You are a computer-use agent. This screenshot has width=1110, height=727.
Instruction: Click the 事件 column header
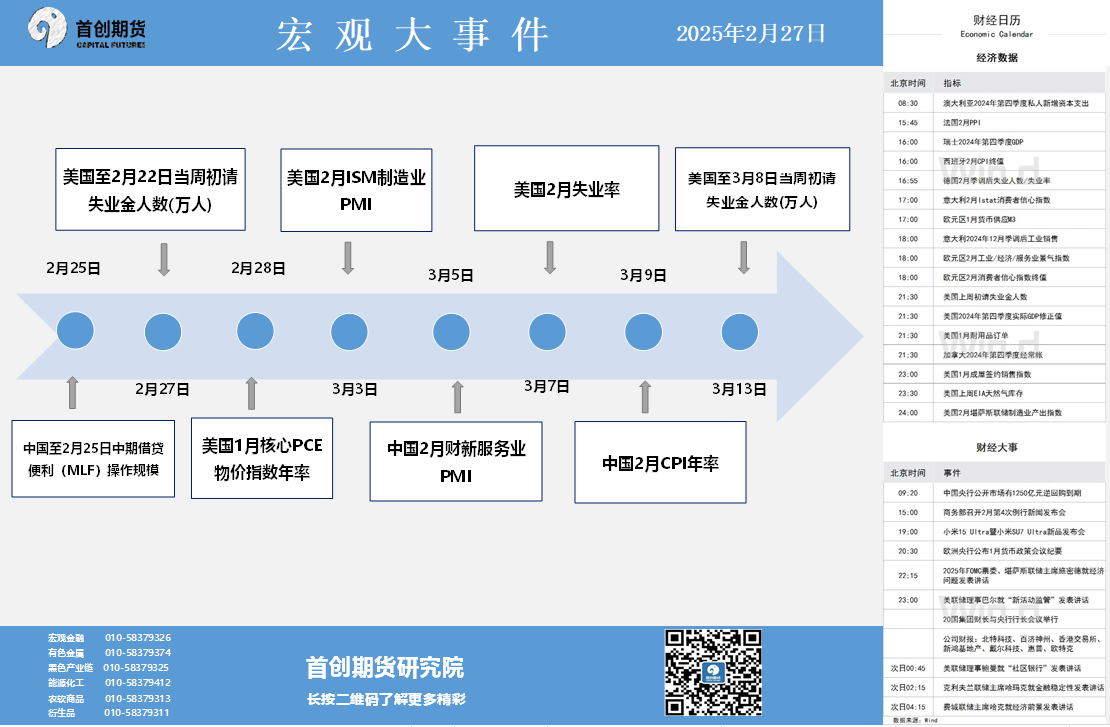tap(952, 473)
